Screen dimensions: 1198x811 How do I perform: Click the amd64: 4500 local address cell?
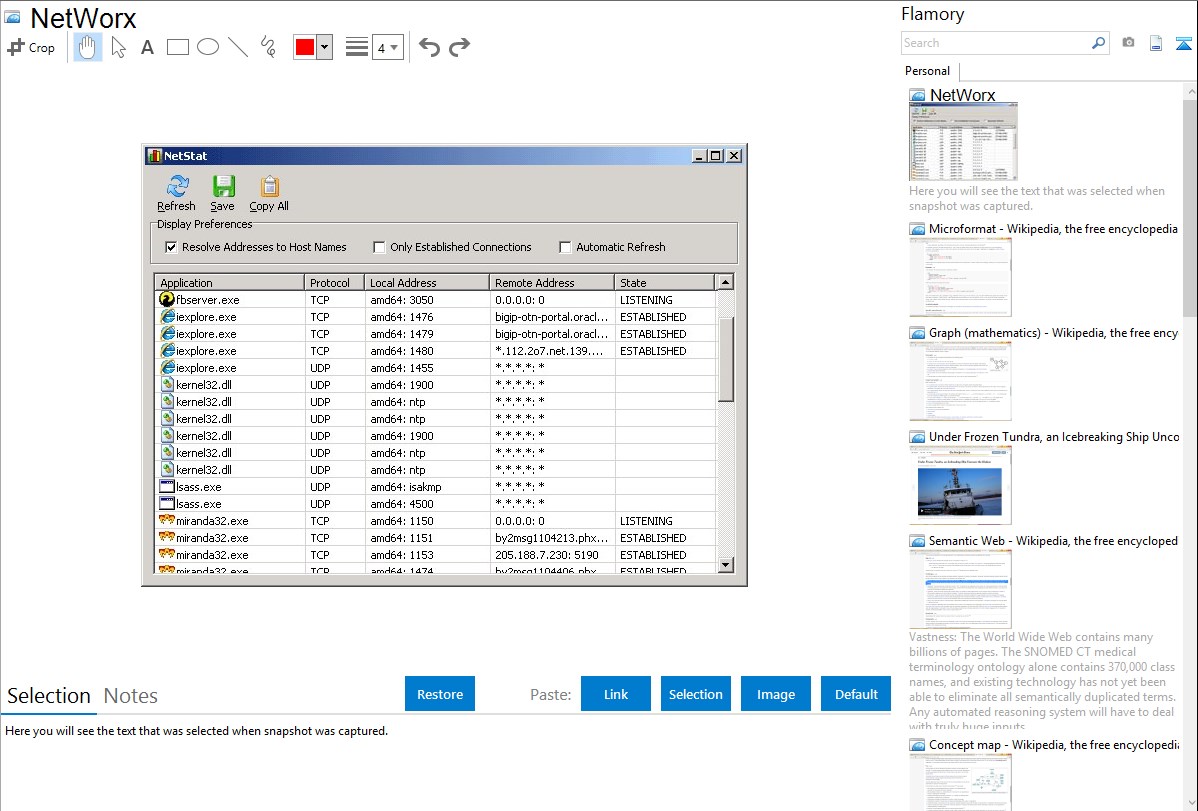[x=402, y=504]
